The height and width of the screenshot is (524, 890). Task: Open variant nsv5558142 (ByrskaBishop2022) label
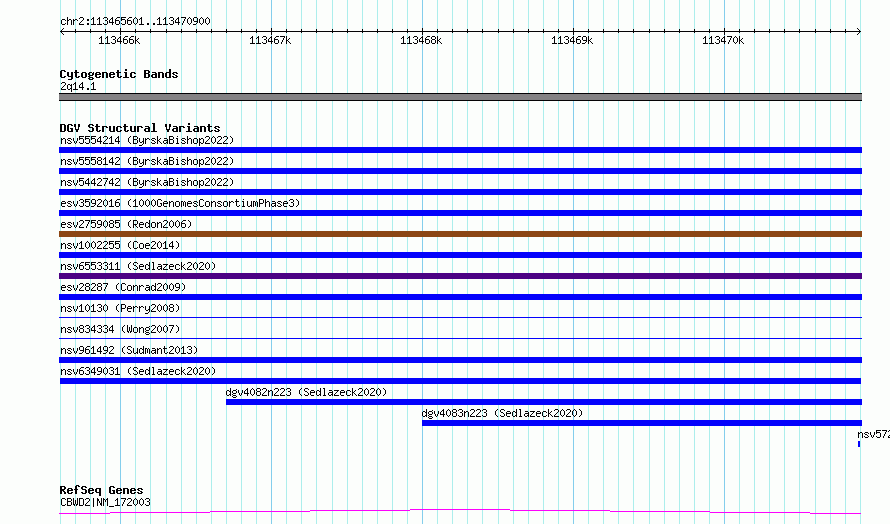pos(147,161)
